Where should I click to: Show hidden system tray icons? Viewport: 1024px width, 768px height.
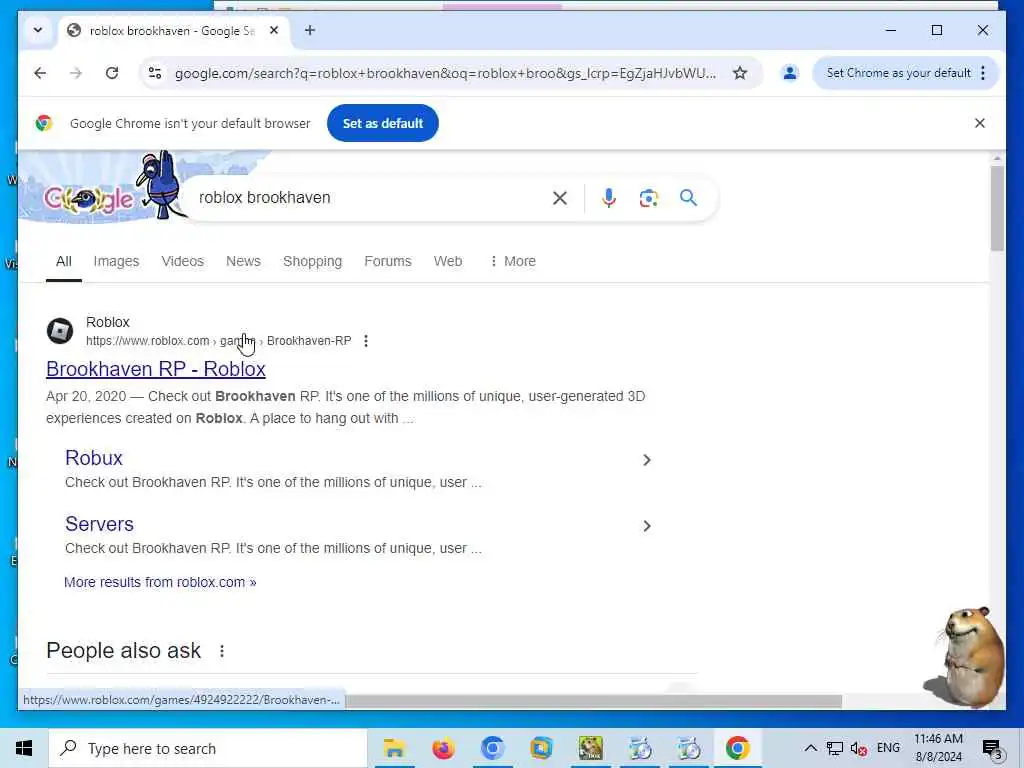pyautogui.click(x=810, y=748)
